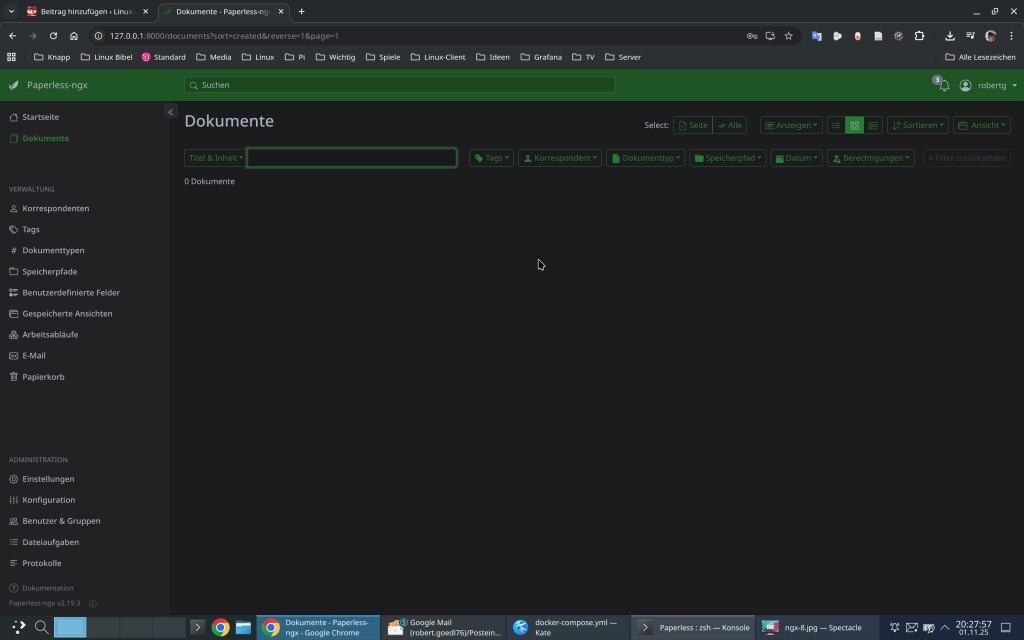1024x640 pixels.
Task: Expand the Titel & Inhalt search type dropdown
Action: (215, 158)
